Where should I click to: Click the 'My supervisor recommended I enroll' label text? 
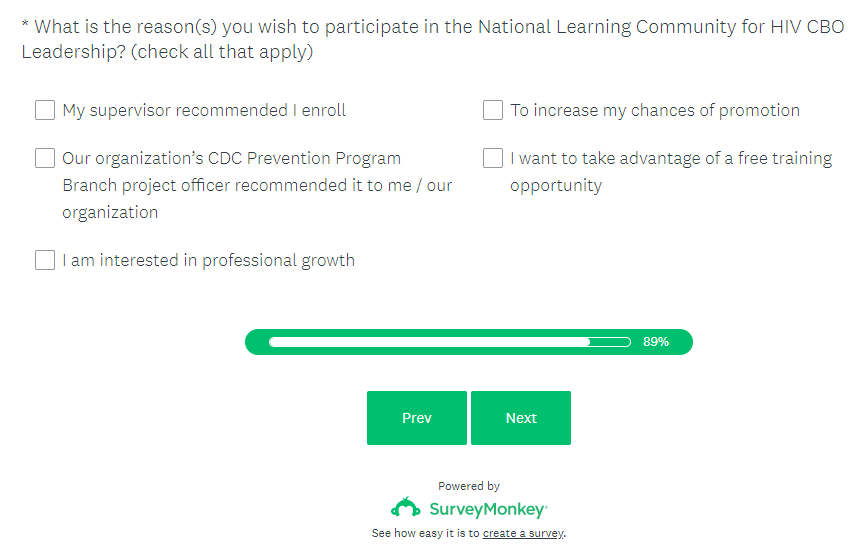pyautogui.click(x=204, y=111)
